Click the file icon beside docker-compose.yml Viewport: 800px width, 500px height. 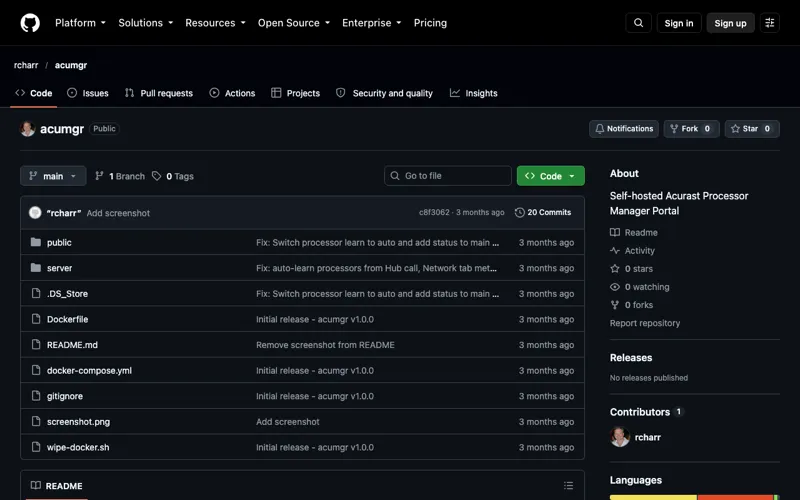[36, 370]
